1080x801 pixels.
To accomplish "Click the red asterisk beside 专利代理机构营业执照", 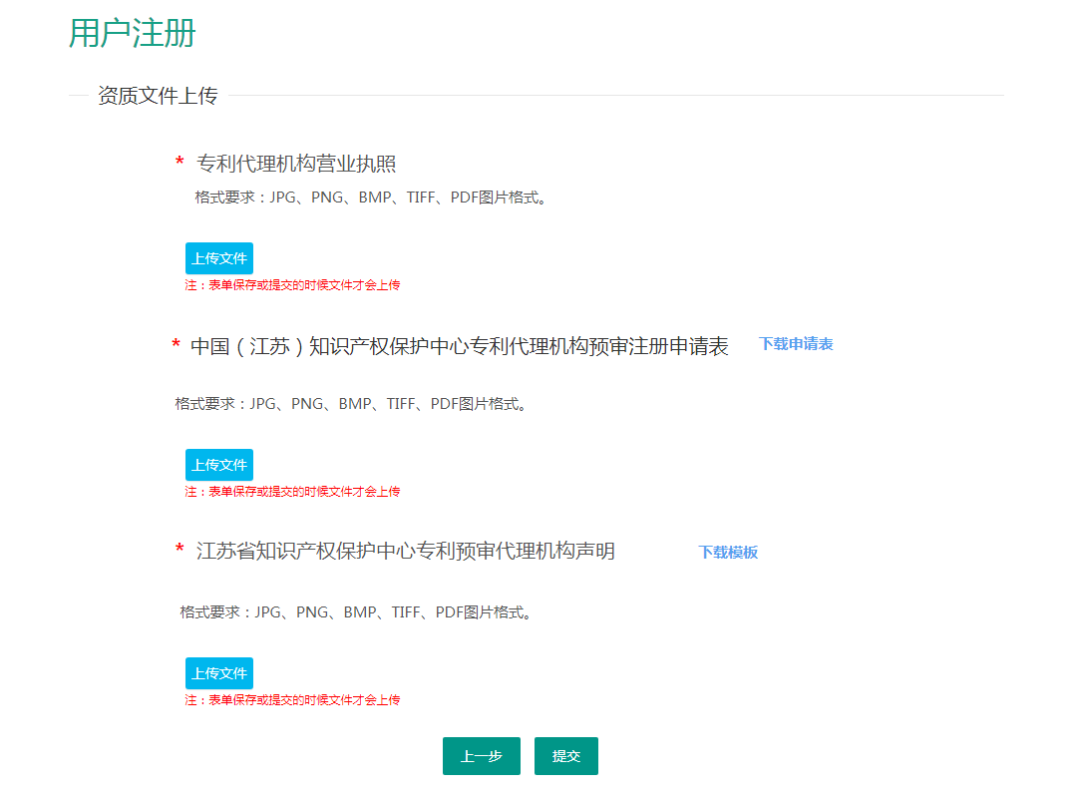I will 180,163.
